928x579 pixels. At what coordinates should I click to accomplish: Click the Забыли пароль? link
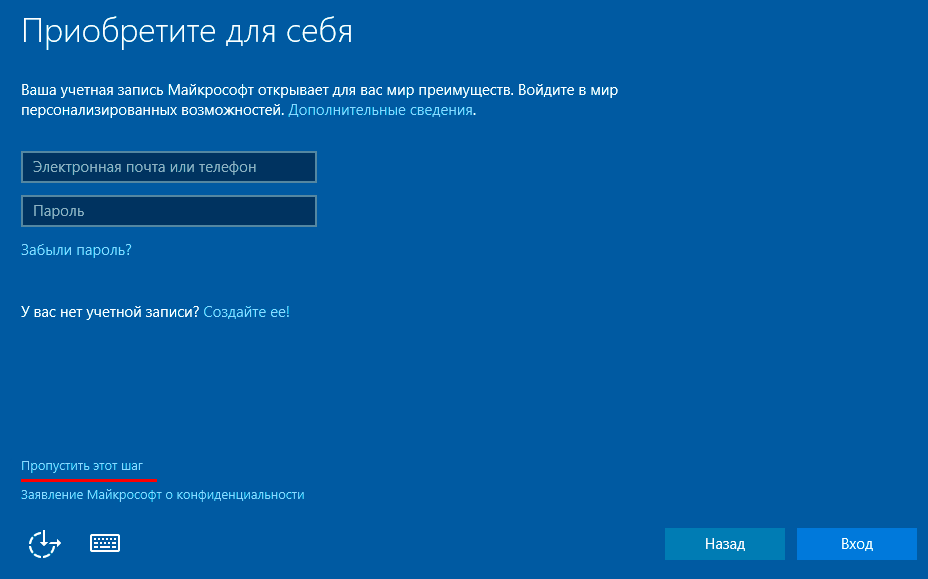coord(76,250)
